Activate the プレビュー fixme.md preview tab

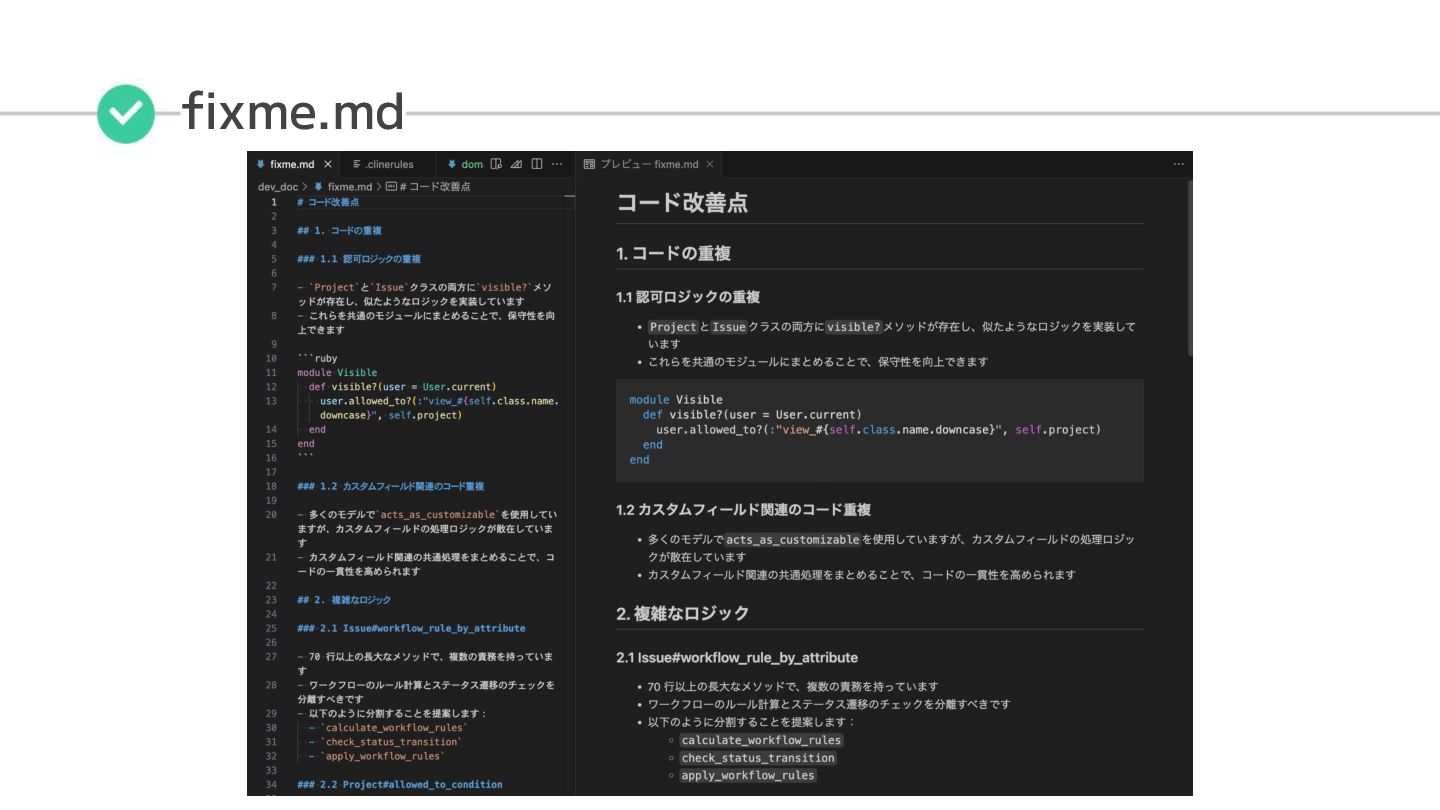[649, 164]
